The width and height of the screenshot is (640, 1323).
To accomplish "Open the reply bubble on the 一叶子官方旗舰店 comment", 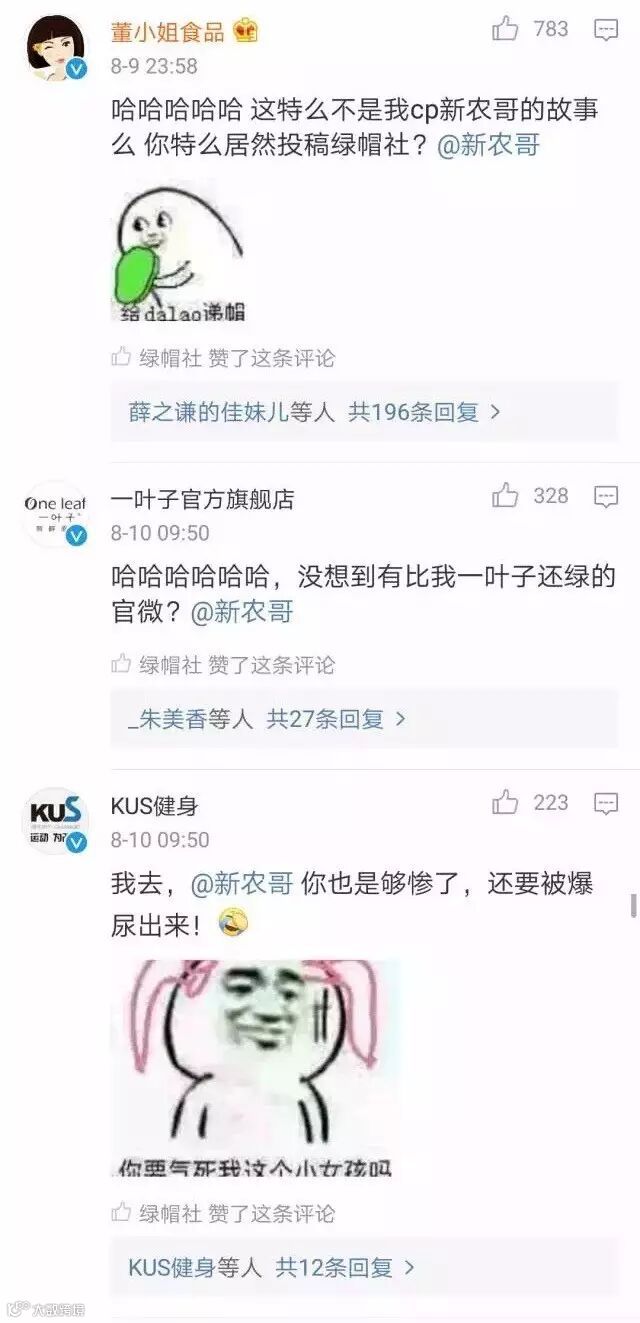I will pos(606,497).
